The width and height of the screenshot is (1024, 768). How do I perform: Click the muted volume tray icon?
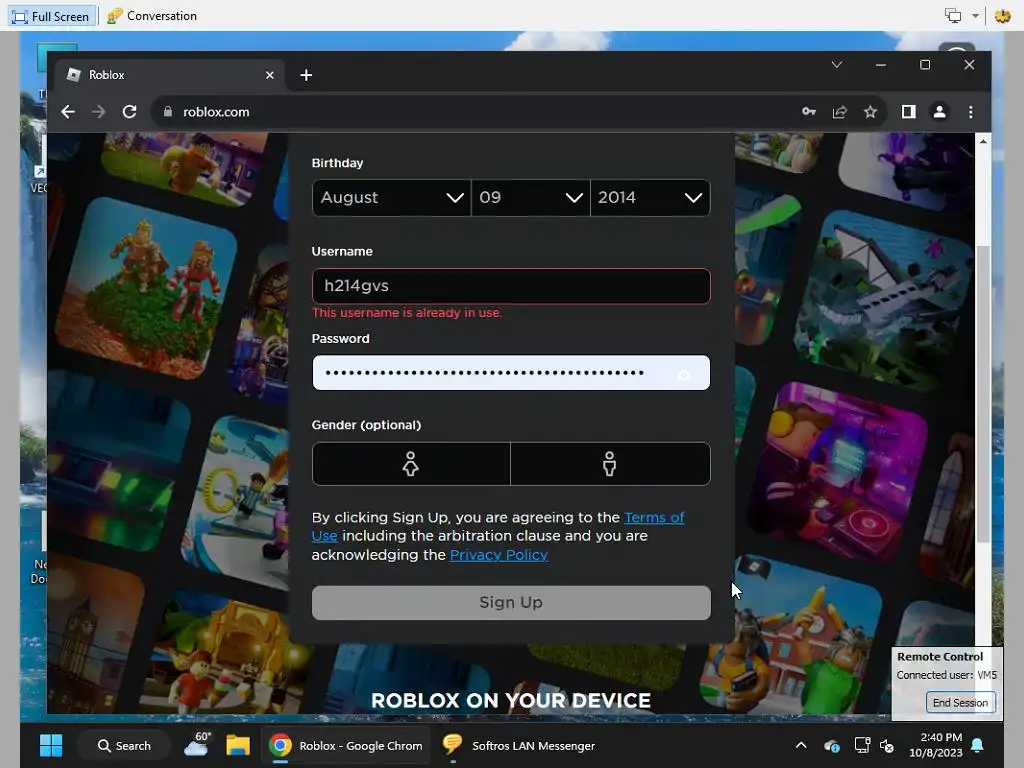[887, 745]
